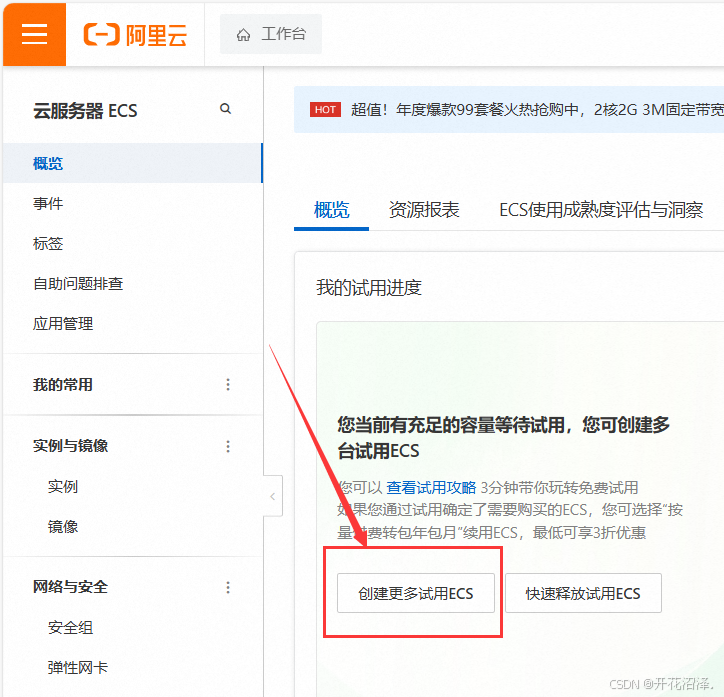Image resolution: width=724 pixels, height=697 pixels.
Task: Open 安全组 under 网络与安全
Action: point(70,627)
